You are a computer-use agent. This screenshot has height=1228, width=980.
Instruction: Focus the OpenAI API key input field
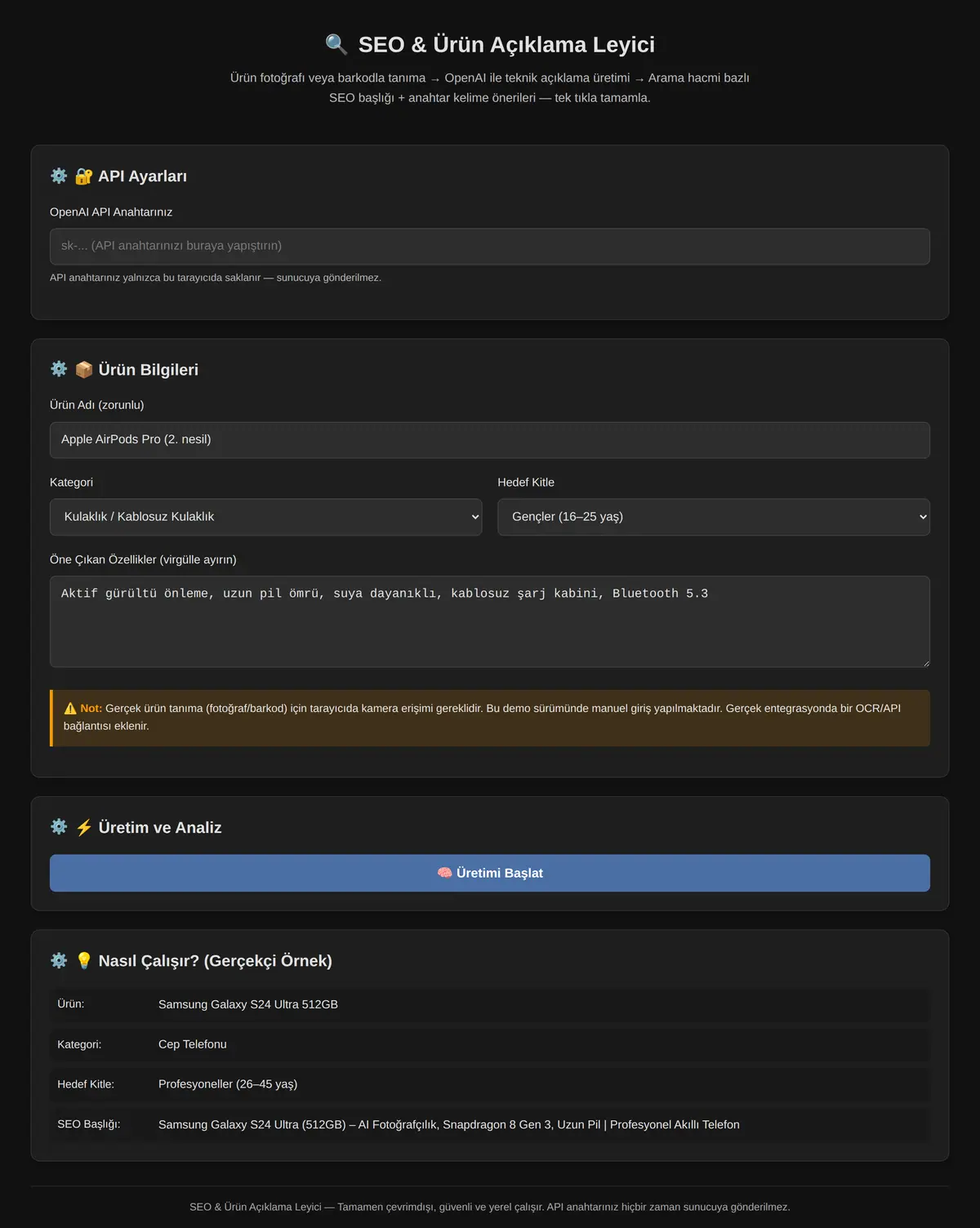click(490, 247)
